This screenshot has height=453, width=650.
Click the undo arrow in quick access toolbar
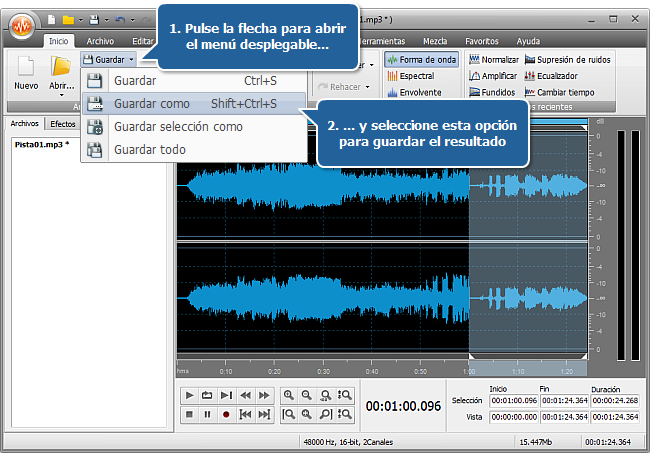point(120,19)
